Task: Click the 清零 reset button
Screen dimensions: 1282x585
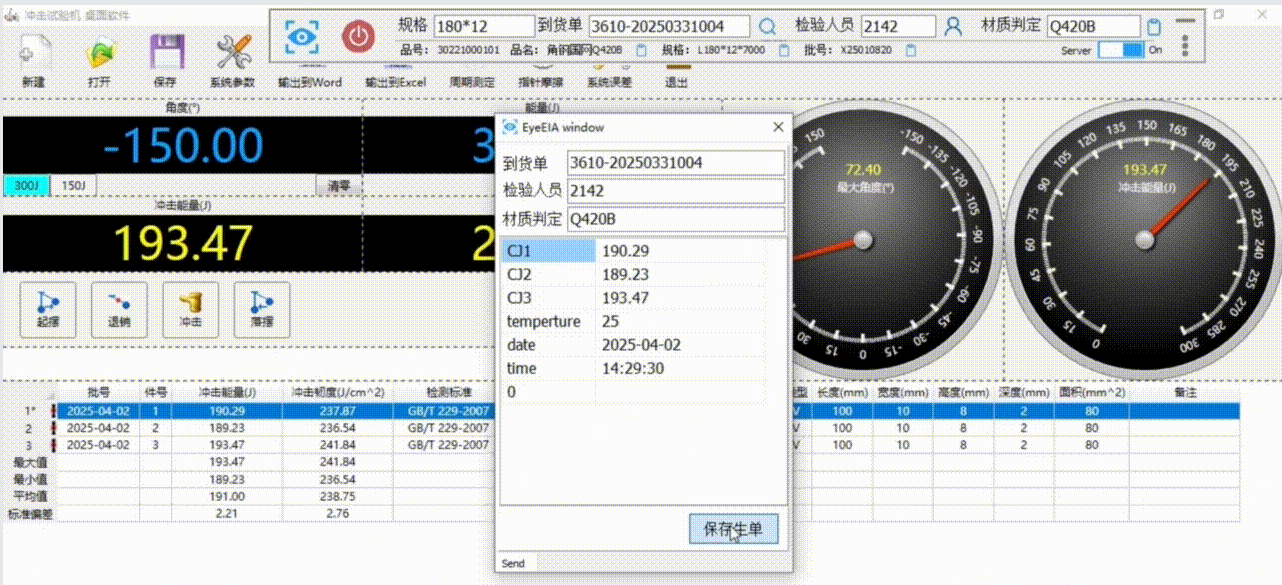Action: 338,185
